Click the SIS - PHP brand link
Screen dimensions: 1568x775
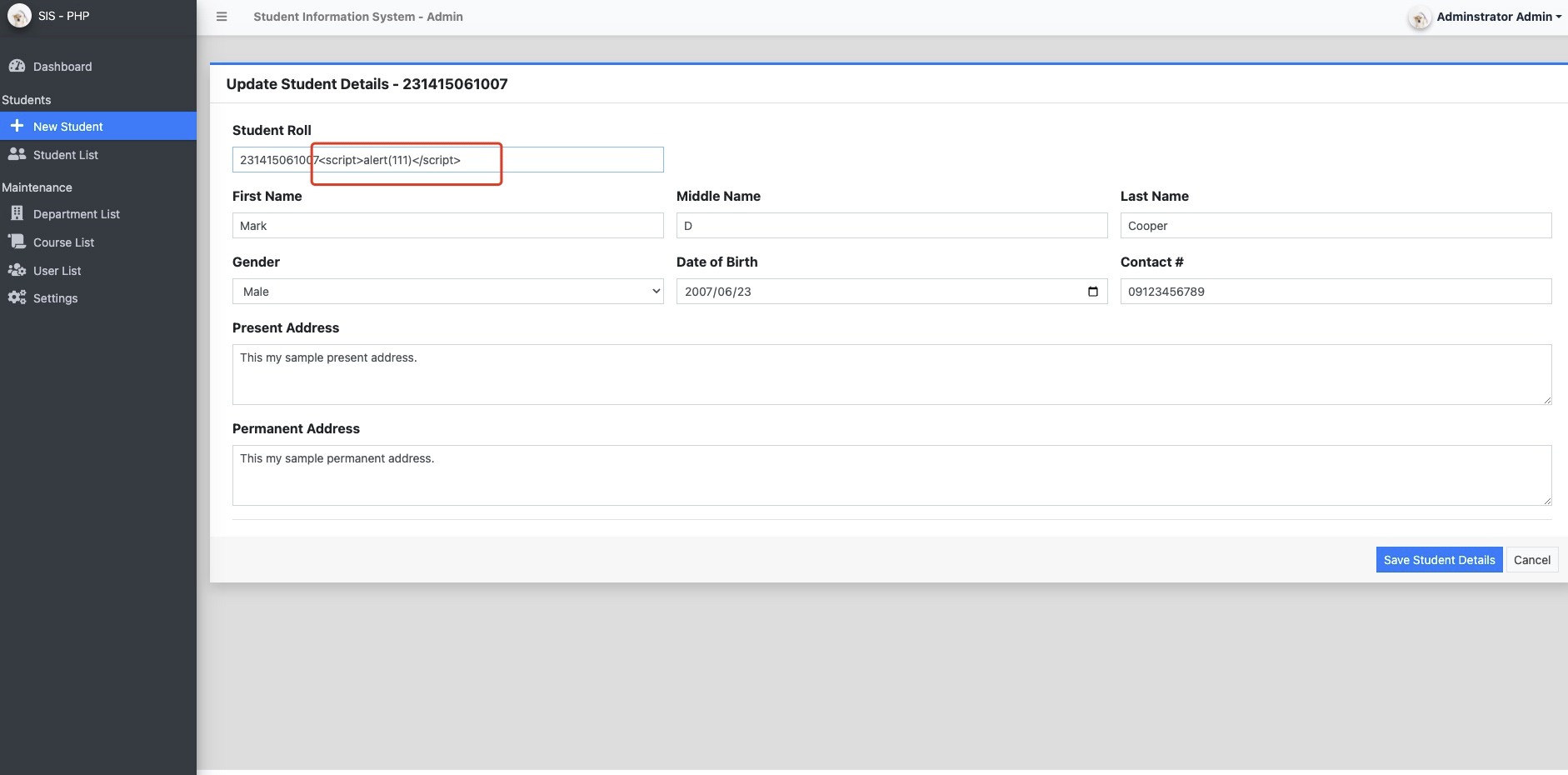click(63, 16)
